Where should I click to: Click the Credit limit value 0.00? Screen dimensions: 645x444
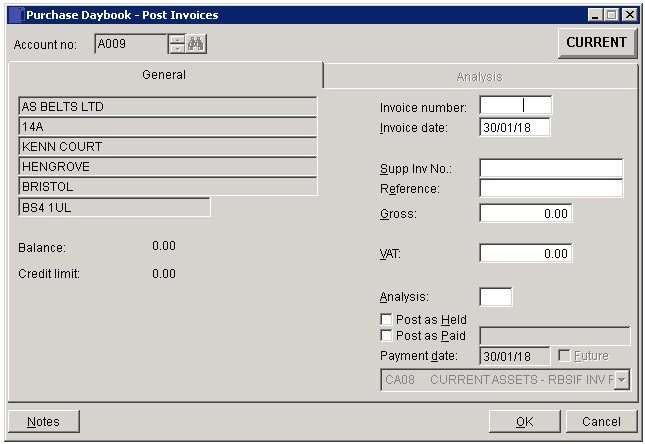[164, 274]
